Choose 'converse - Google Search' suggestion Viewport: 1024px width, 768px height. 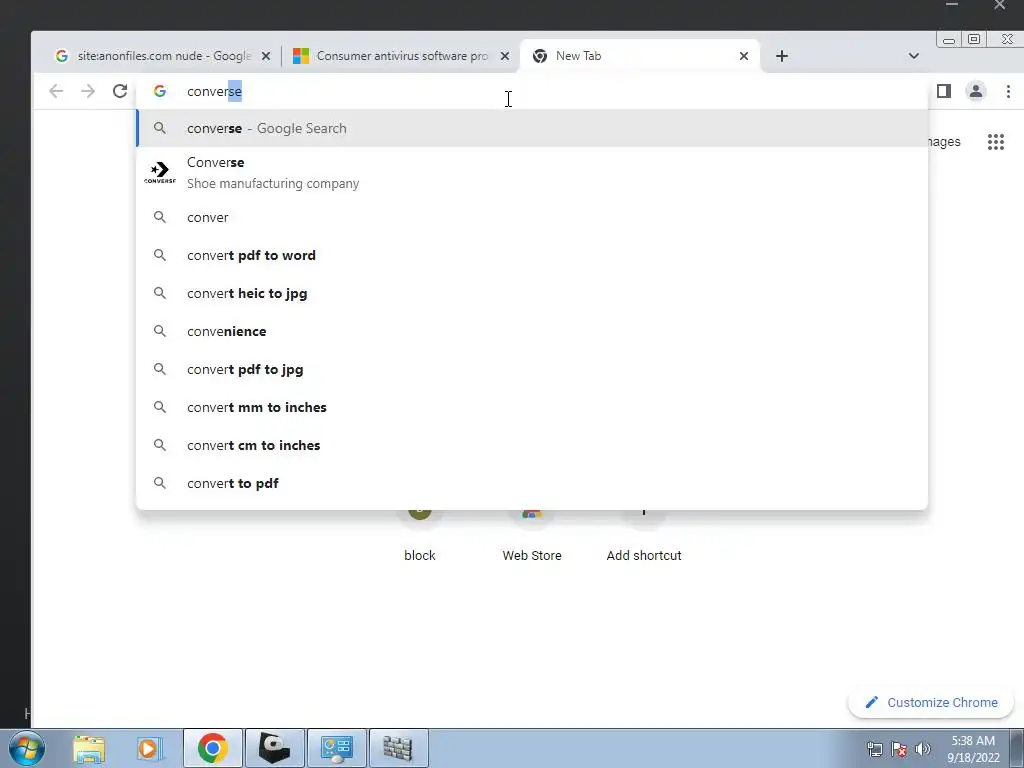[532, 129]
